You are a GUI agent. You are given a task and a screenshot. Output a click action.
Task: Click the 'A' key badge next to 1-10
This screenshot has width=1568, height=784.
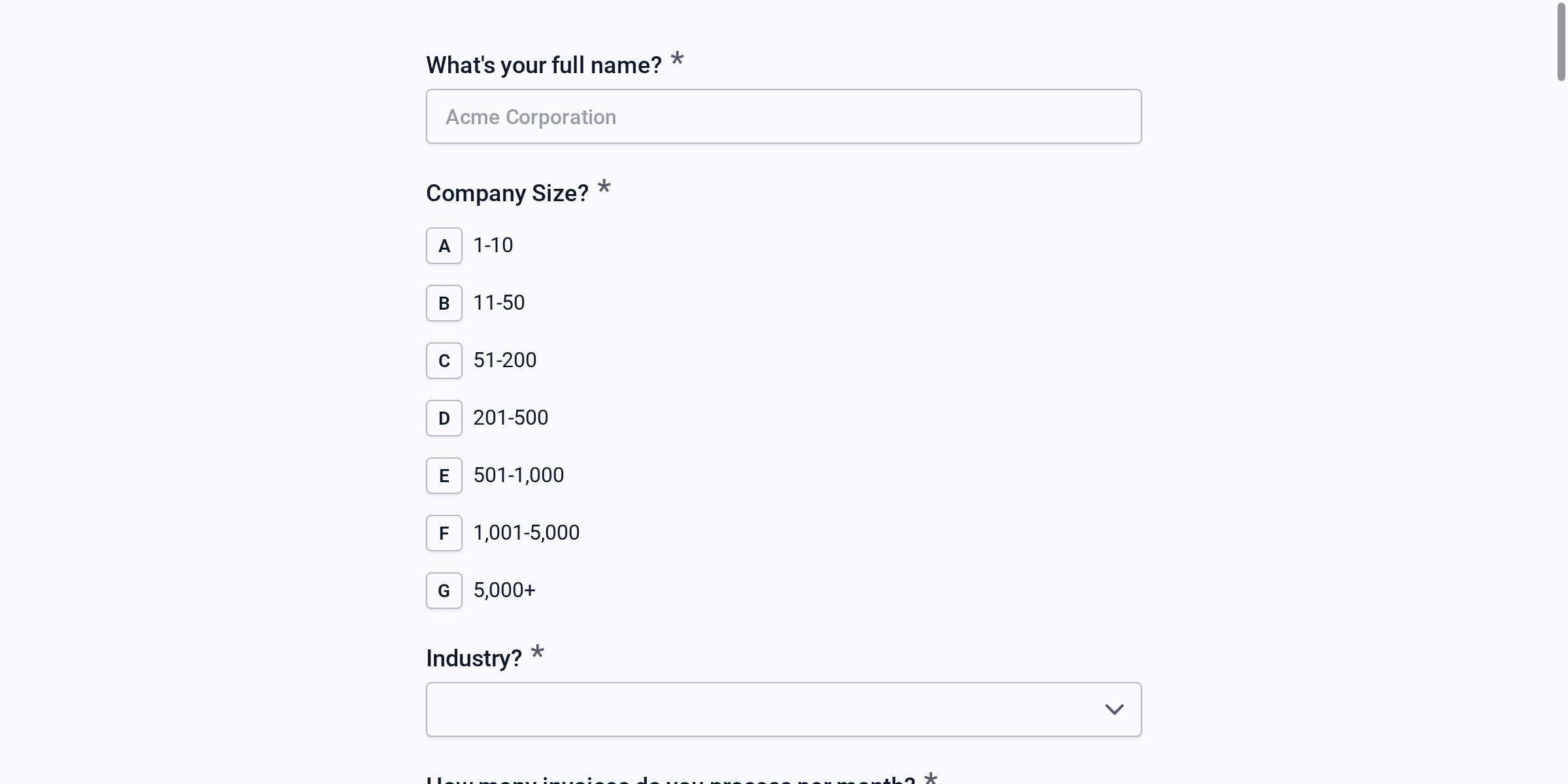444,246
